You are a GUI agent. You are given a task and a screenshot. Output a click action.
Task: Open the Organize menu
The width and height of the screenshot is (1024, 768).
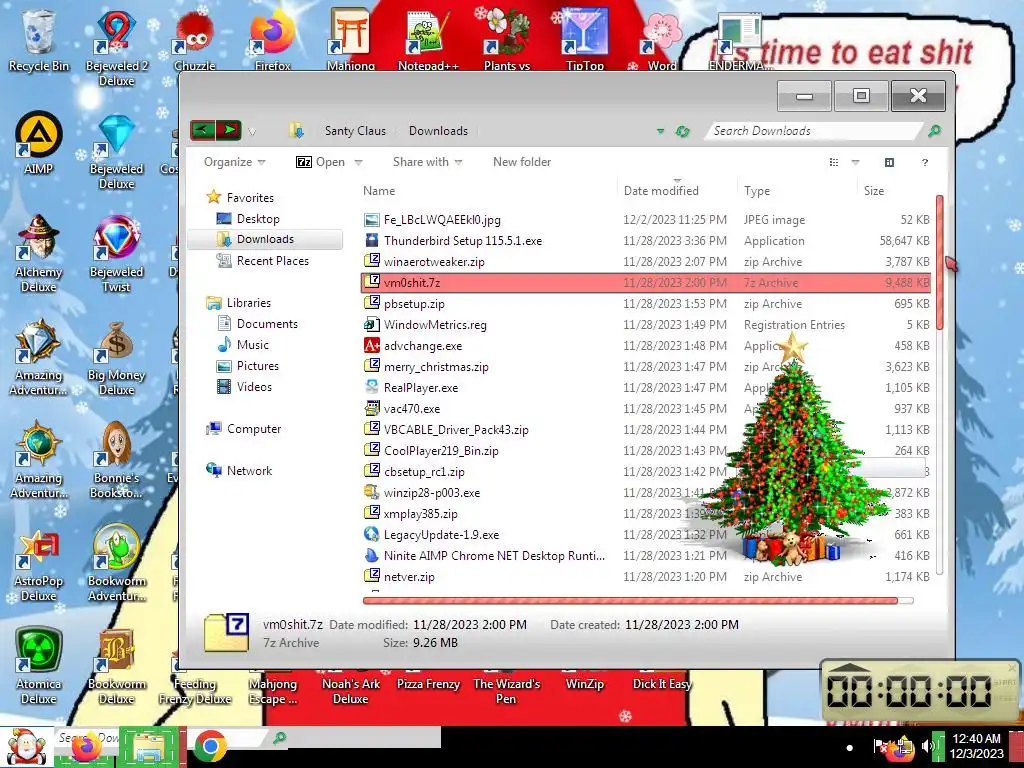tap(234, 162)
